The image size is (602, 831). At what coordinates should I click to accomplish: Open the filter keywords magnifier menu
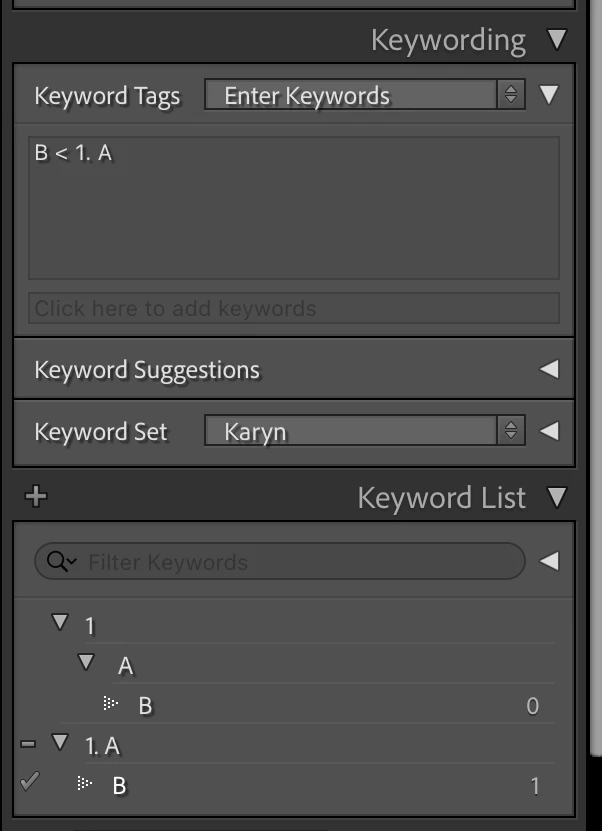[x=61, y=561]
